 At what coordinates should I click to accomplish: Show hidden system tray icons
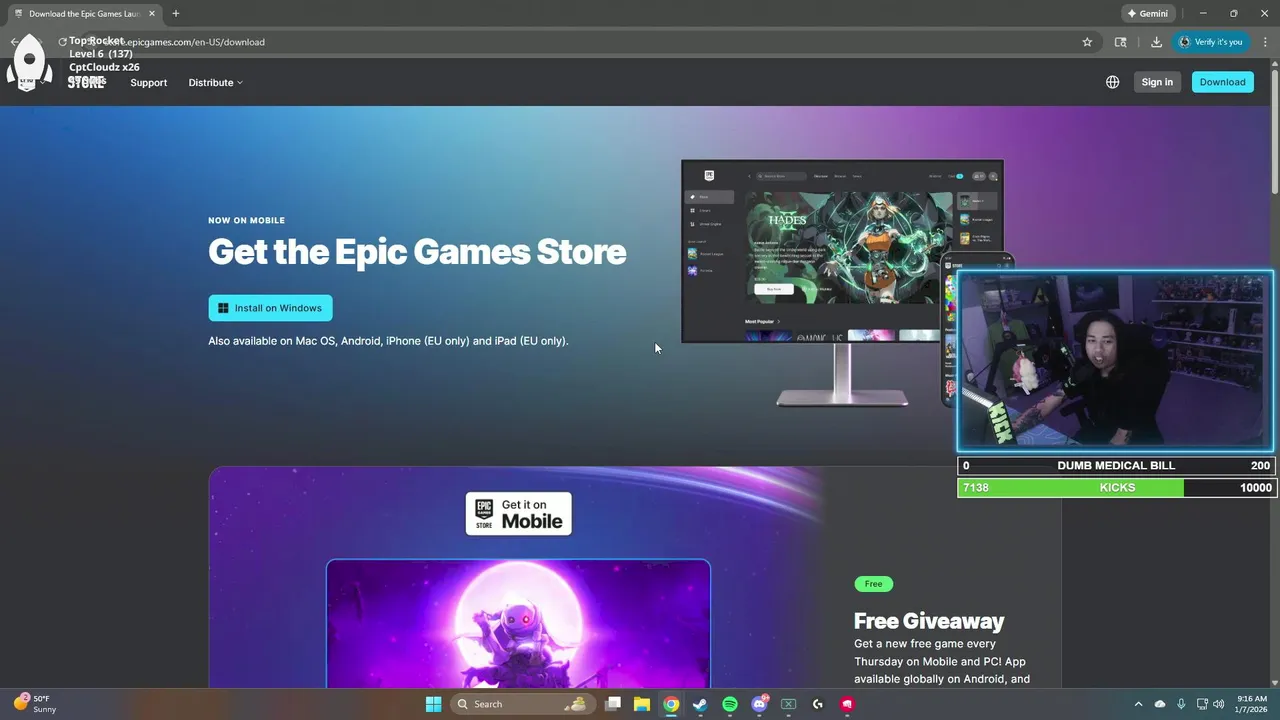(1138, 704)
